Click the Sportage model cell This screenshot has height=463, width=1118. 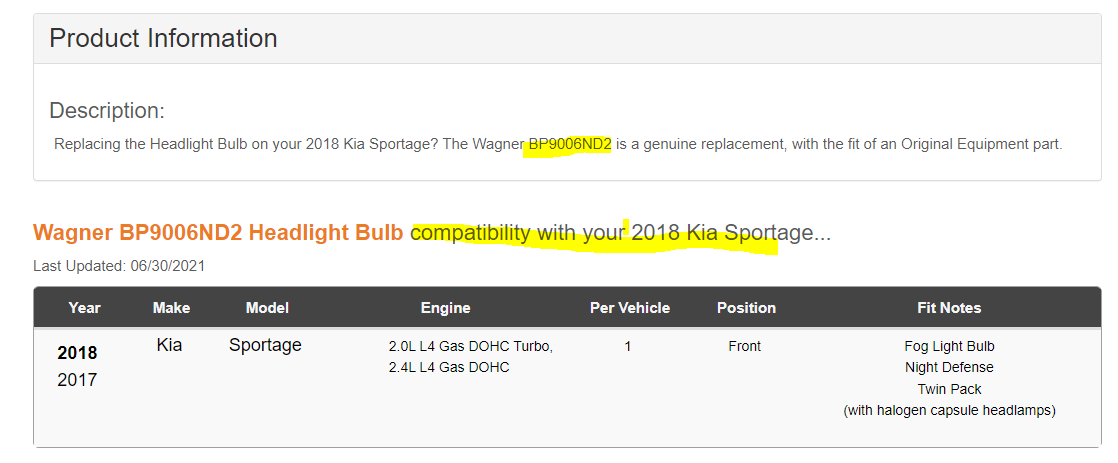(265, 346)
